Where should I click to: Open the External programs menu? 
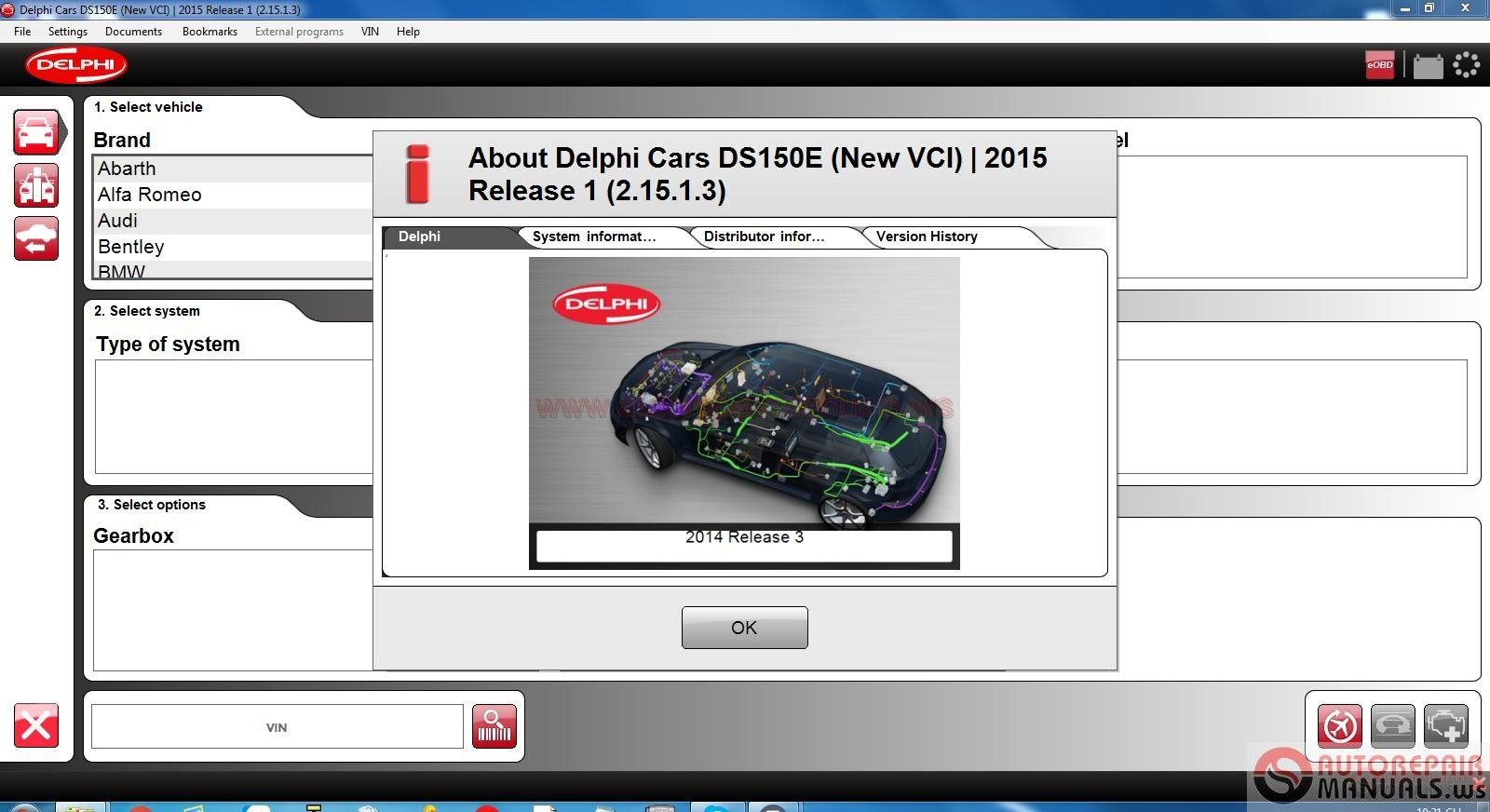point(299,32)
